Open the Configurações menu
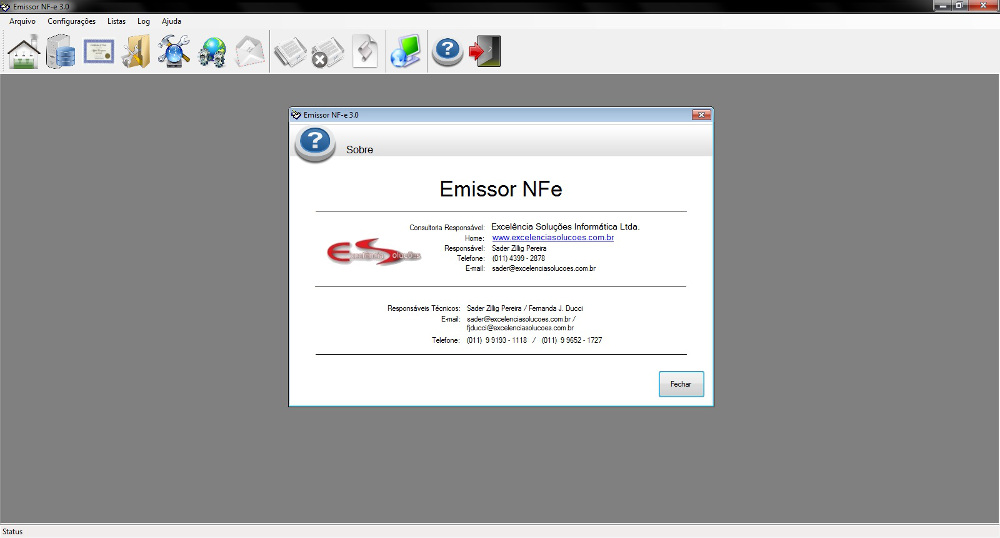This screenshot has height=538, width=1000. tap(72, 21)
